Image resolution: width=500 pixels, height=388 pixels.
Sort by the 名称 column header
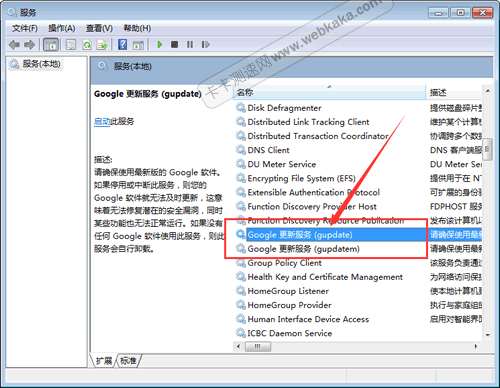(329, 92)
